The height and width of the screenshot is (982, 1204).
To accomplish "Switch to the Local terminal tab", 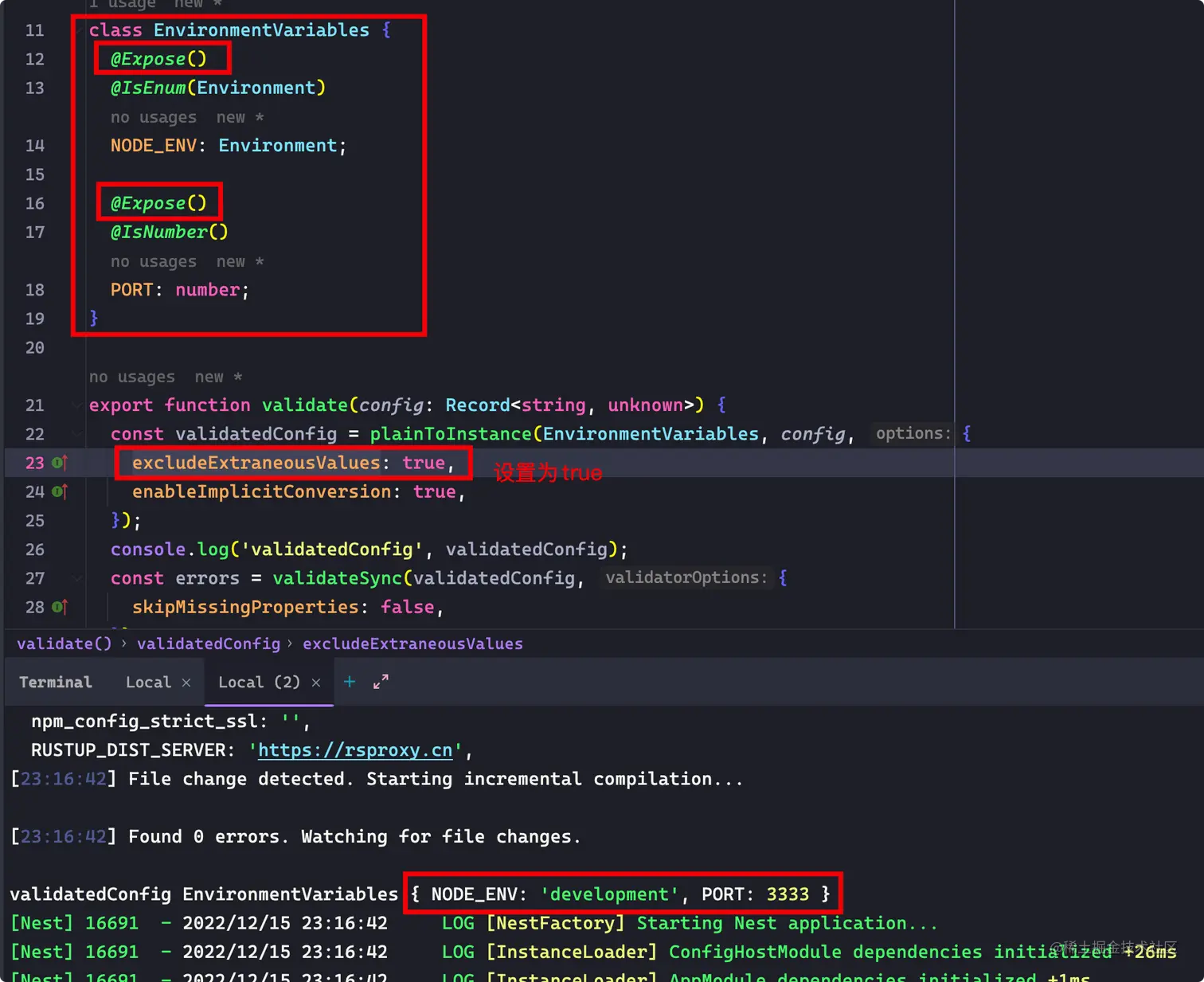I will pos(148,683).
